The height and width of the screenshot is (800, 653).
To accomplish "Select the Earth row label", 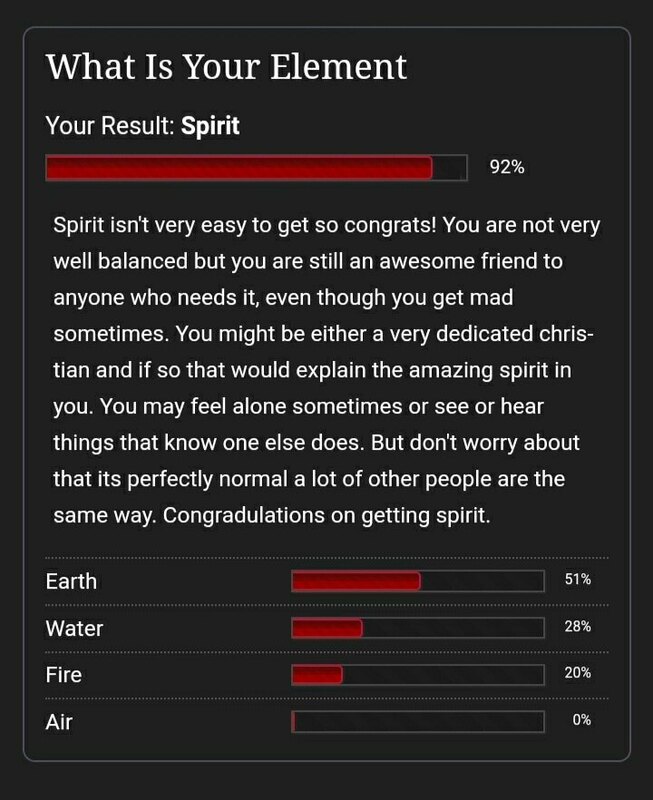I will click(71, 581).
